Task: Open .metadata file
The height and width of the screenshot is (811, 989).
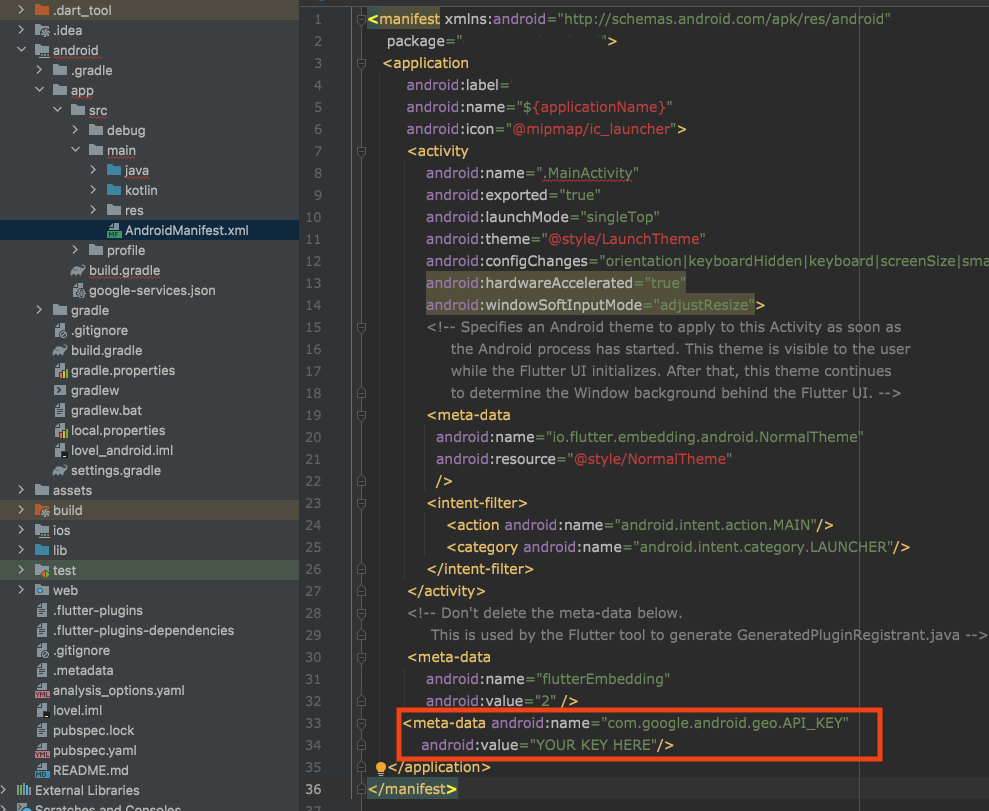Action: tap(83, 670)
